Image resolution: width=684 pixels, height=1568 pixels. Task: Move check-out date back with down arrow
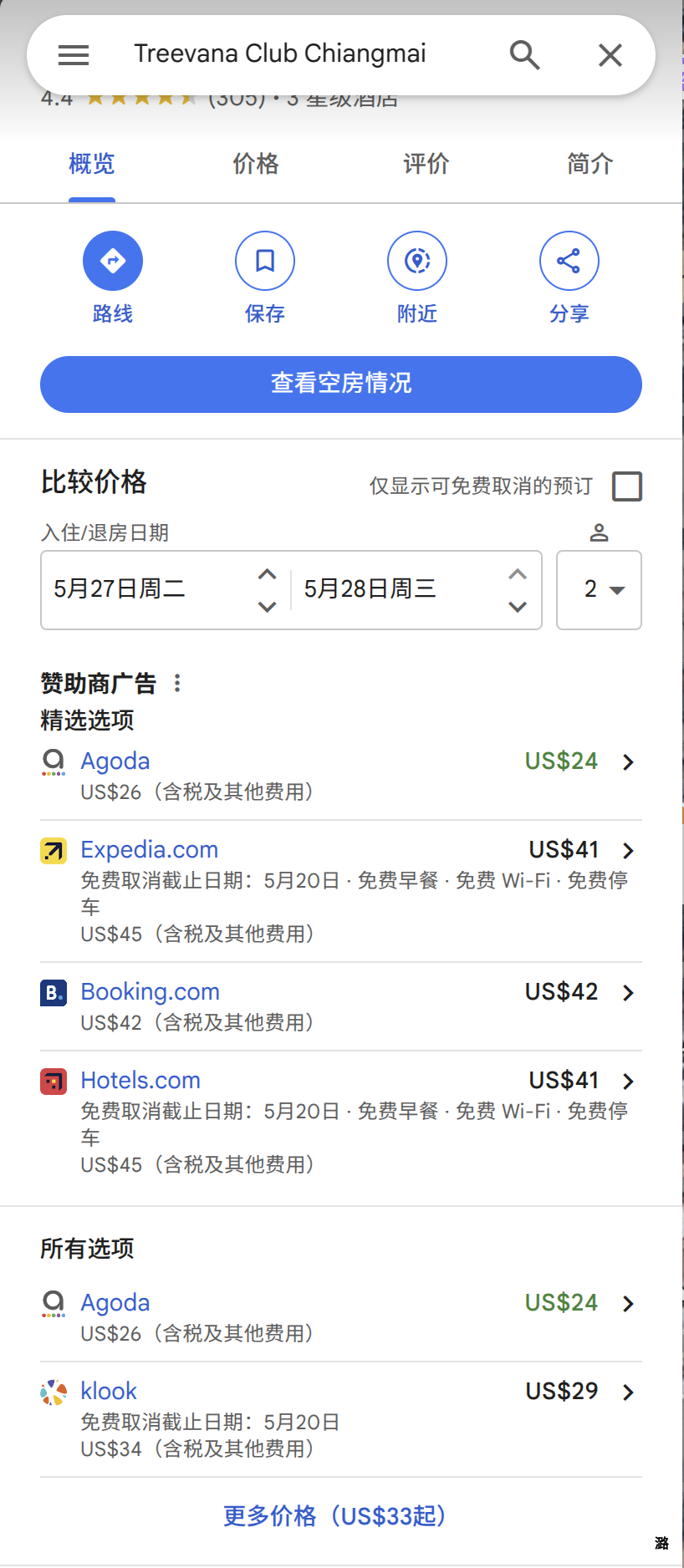(x=518, y=606)
